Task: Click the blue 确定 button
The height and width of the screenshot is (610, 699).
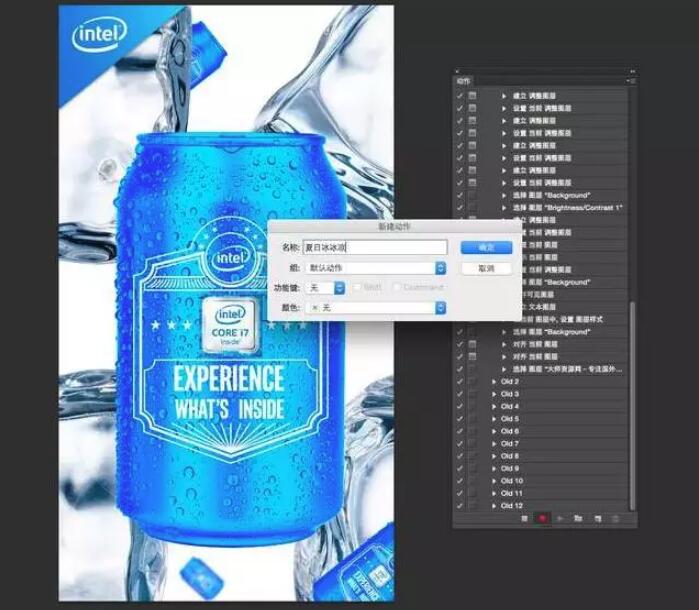Action: coord(486,247)
